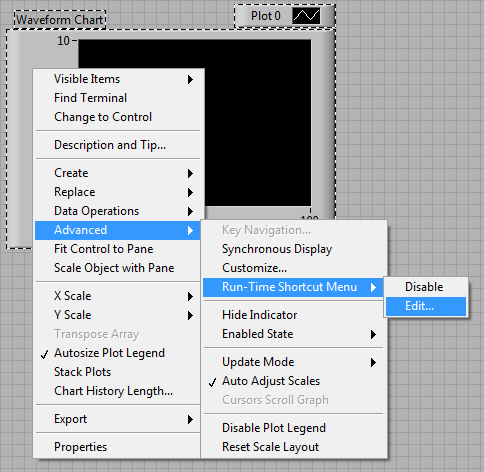This screenshot has width=484, height=472.
Task: Choose Disable in the shortcut submenu
Action: [426, 287]
